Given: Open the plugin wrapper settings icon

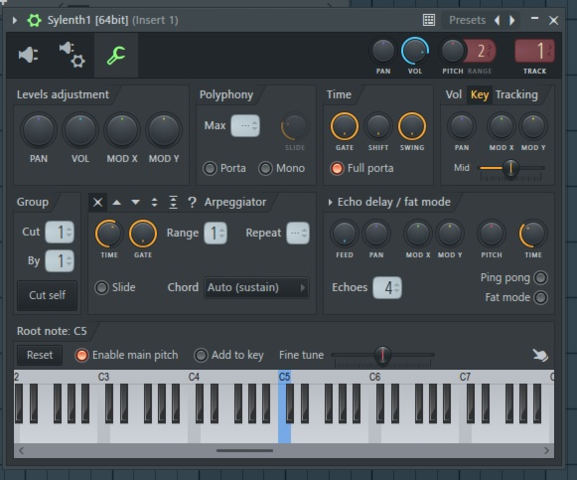Looking at the screenshot, I should point(72,55).
